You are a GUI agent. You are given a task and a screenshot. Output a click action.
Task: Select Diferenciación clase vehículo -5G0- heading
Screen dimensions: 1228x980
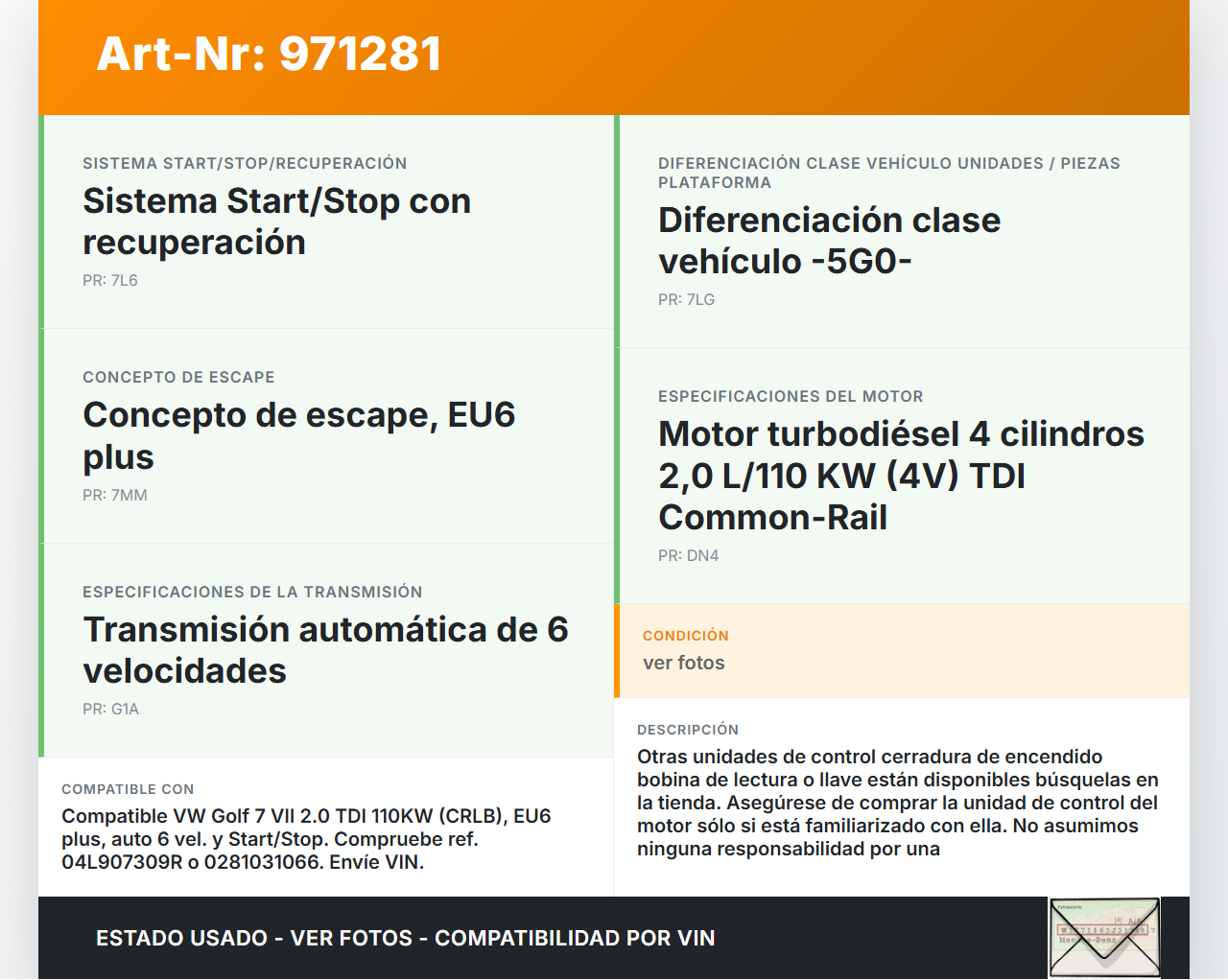(x=829, y=241)
